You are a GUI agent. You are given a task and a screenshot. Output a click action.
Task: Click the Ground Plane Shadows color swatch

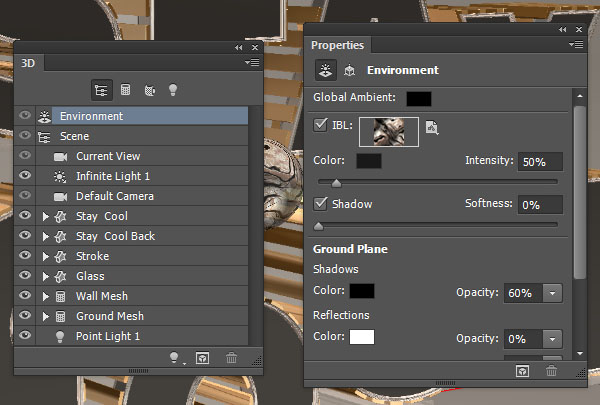tap(362, 291)
